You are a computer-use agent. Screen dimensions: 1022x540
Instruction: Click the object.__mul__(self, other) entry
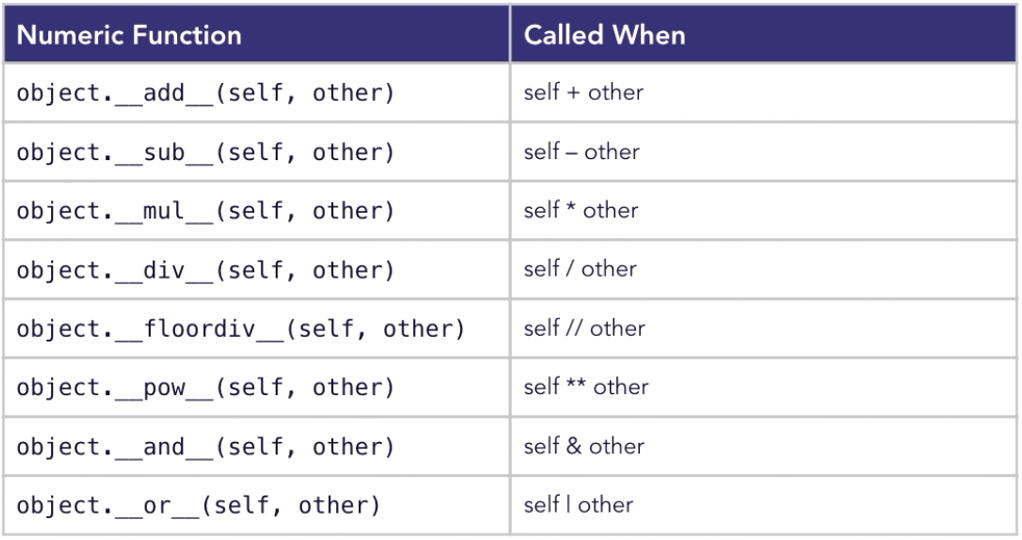206,211
